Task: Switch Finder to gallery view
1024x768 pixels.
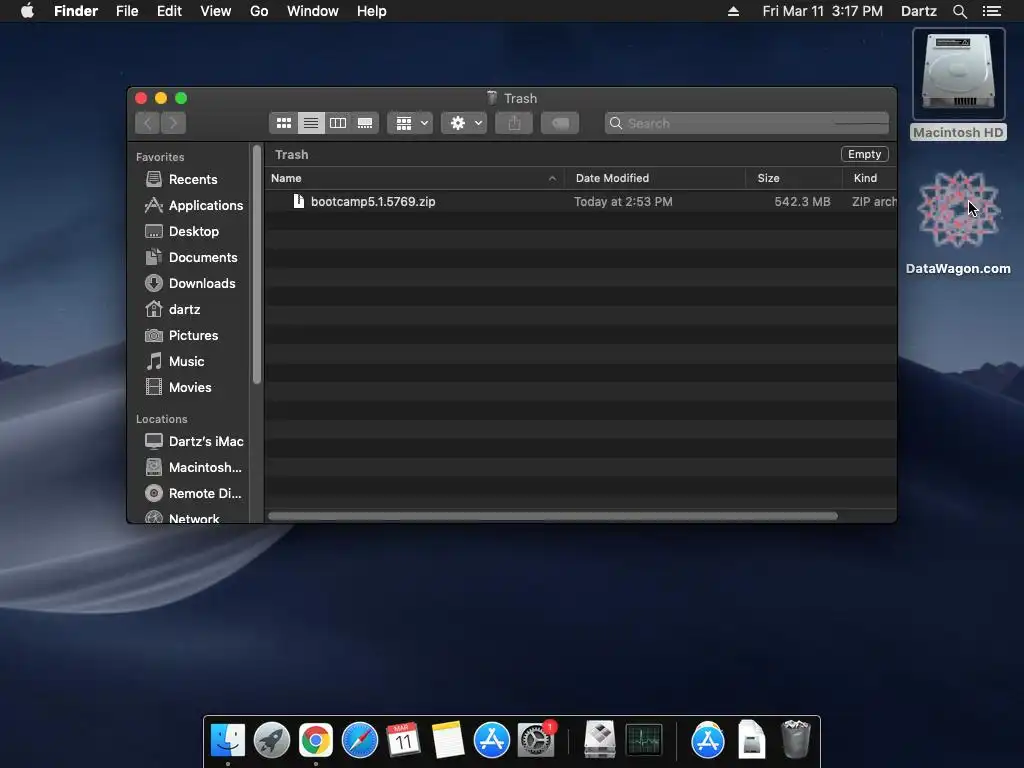Action: (365, 123)
